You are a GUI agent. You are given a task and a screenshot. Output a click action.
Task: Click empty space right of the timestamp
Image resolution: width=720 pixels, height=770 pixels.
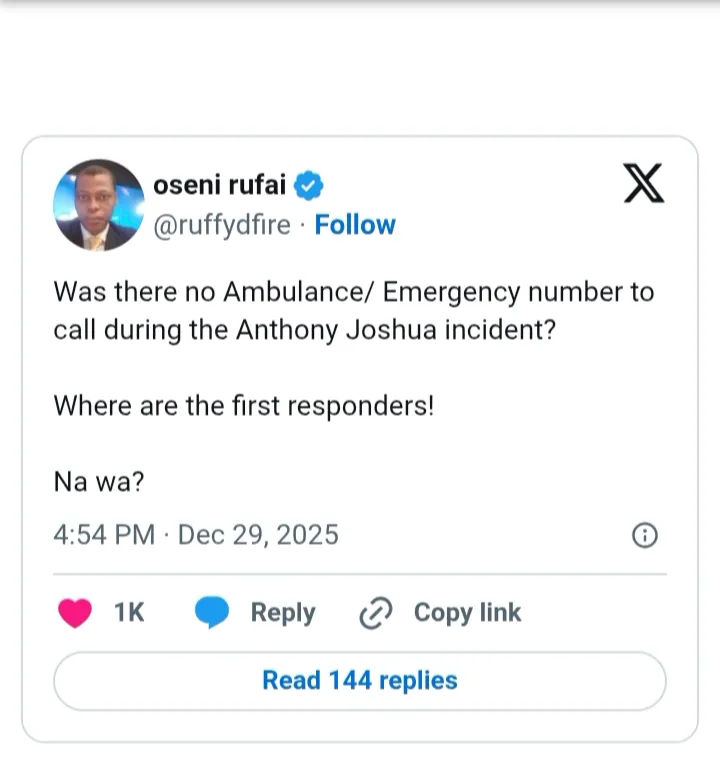pos(480,536)
